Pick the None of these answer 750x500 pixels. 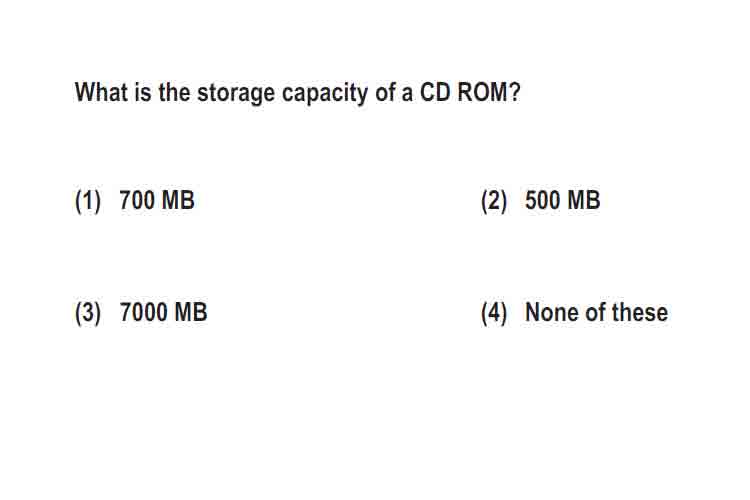click(x=596, y=312)
